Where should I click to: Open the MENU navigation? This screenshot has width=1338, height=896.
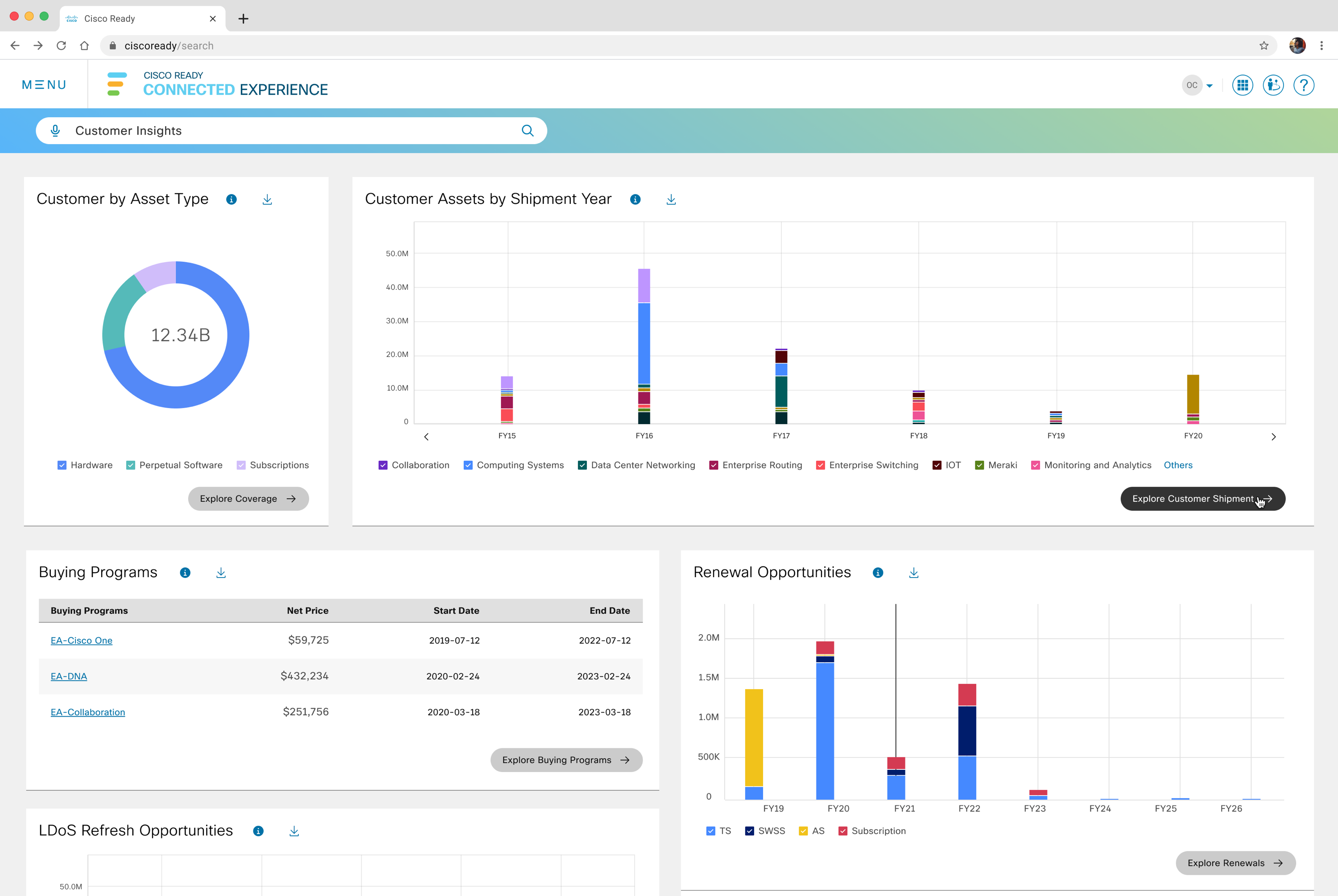pyautogui.click(x=44, y=85)
